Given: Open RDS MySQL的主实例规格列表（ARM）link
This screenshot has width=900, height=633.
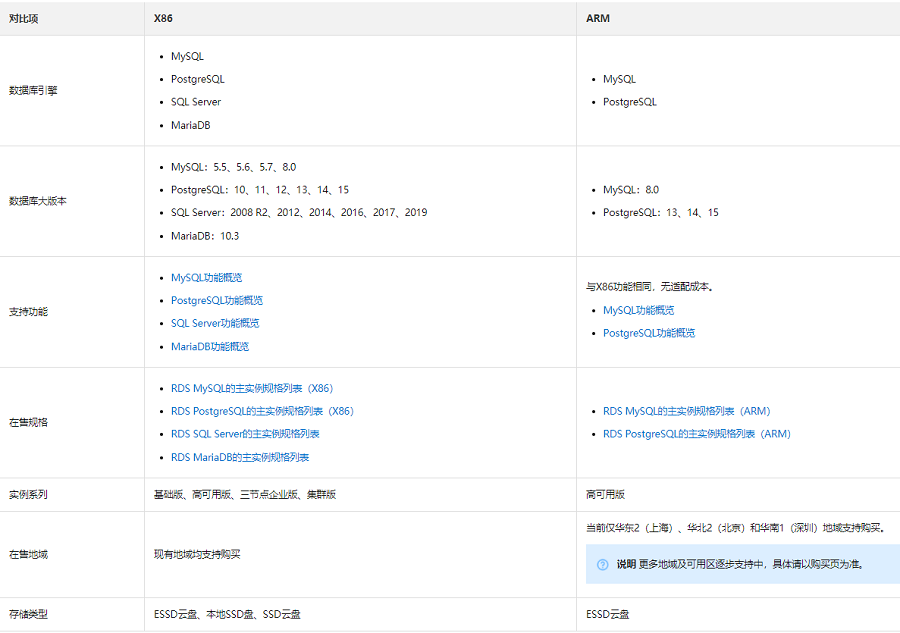Looking at the screenshot, I should point(687,411).
